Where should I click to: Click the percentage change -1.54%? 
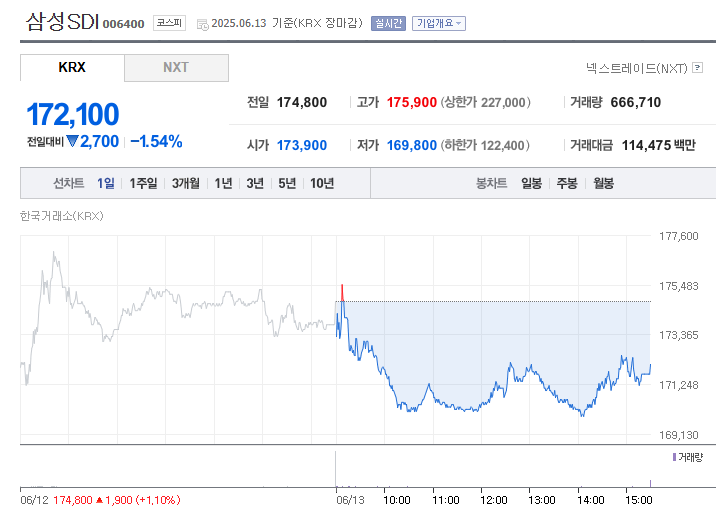tap(156, 142)
